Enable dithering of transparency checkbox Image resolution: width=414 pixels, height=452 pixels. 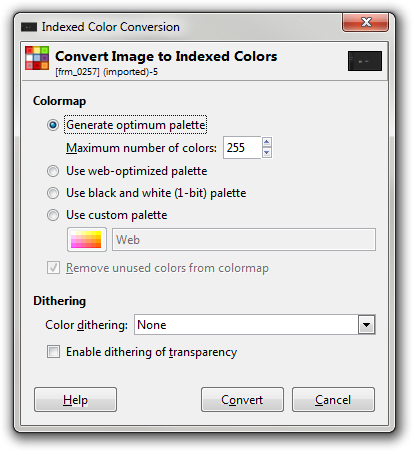click(x=53, y=352)
